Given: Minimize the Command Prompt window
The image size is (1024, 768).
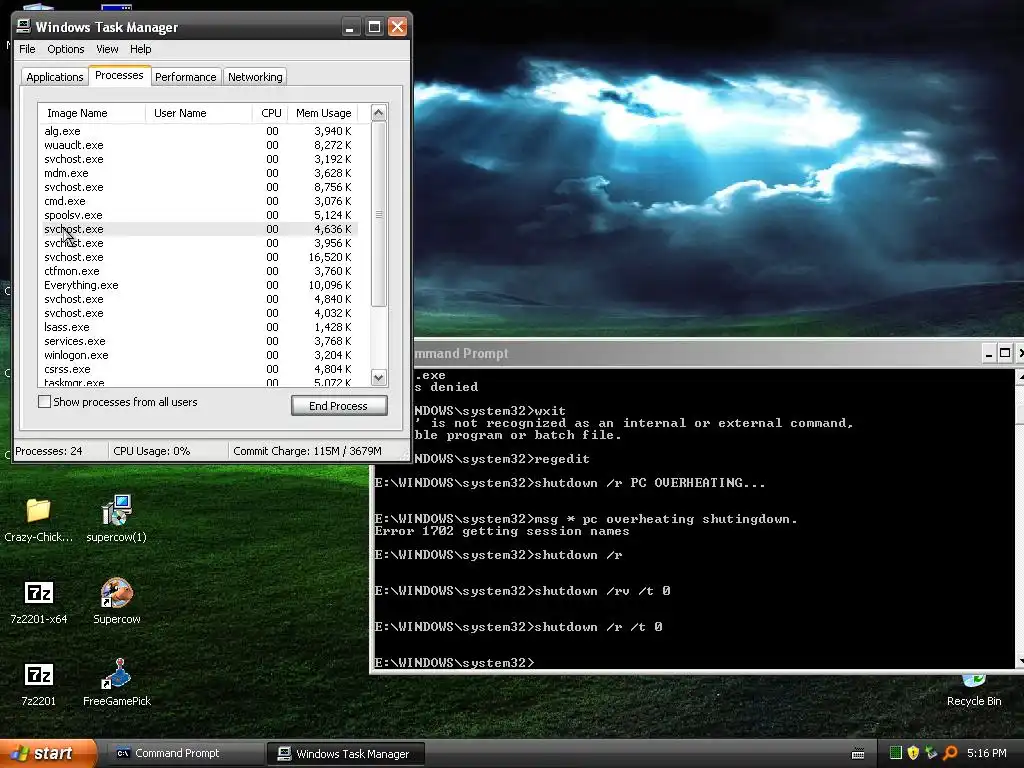Looking at the screenshot, I should pyautogui.click(x=989, y=353).
